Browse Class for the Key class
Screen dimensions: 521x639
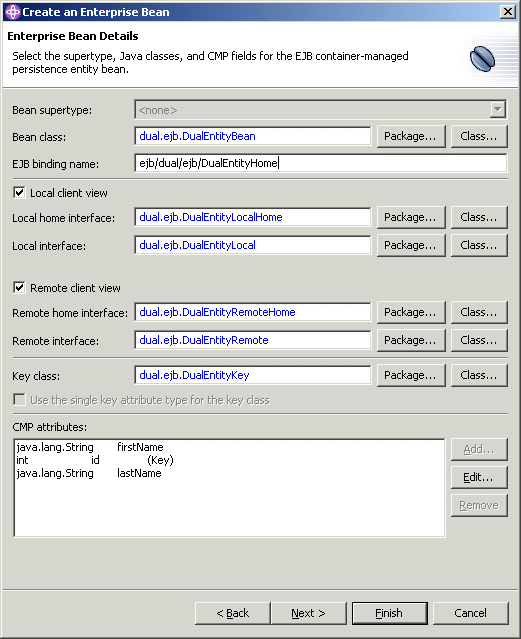pos(479,375)
